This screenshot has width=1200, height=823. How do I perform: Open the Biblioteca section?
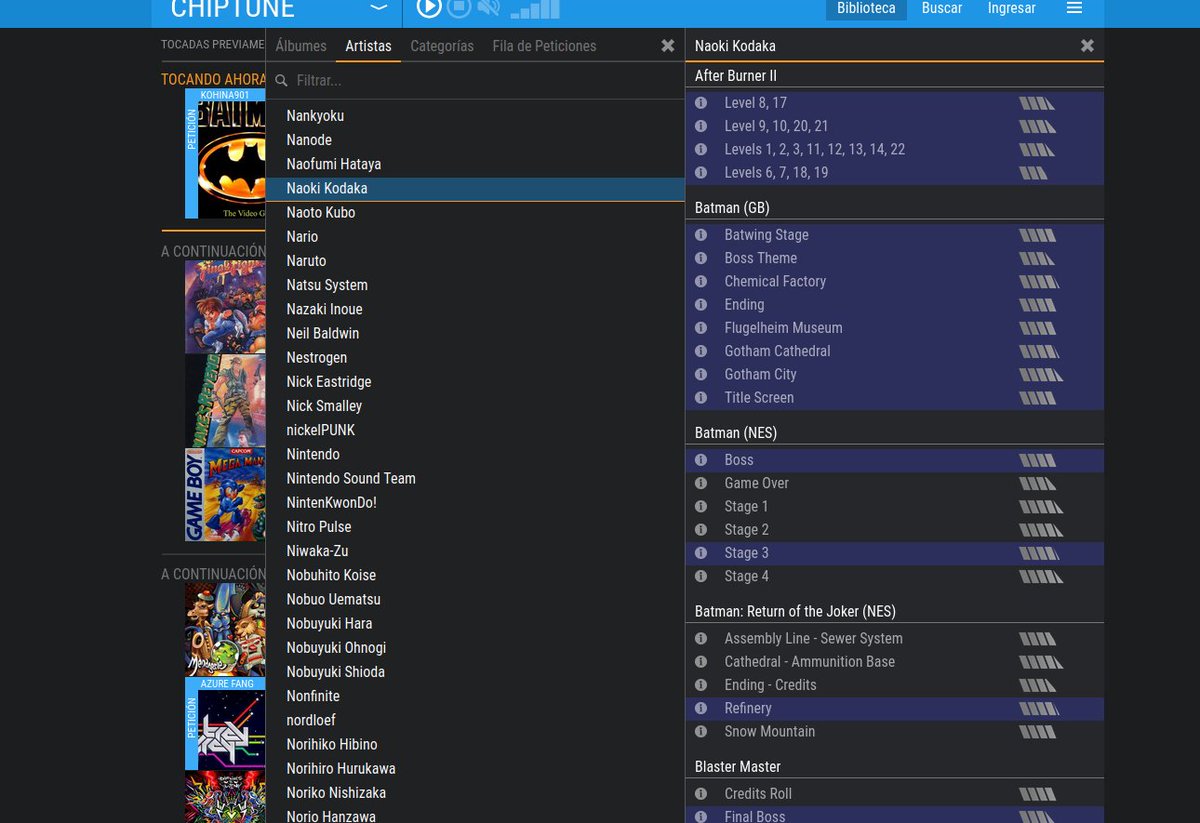click(866, 8)
